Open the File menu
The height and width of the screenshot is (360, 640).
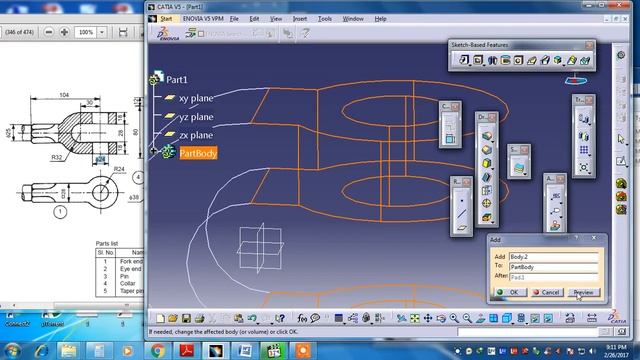234,19
